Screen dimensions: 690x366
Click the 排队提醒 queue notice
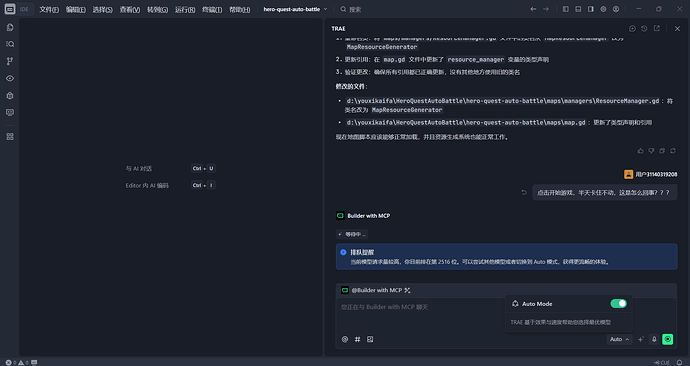(x=506, y=256)
